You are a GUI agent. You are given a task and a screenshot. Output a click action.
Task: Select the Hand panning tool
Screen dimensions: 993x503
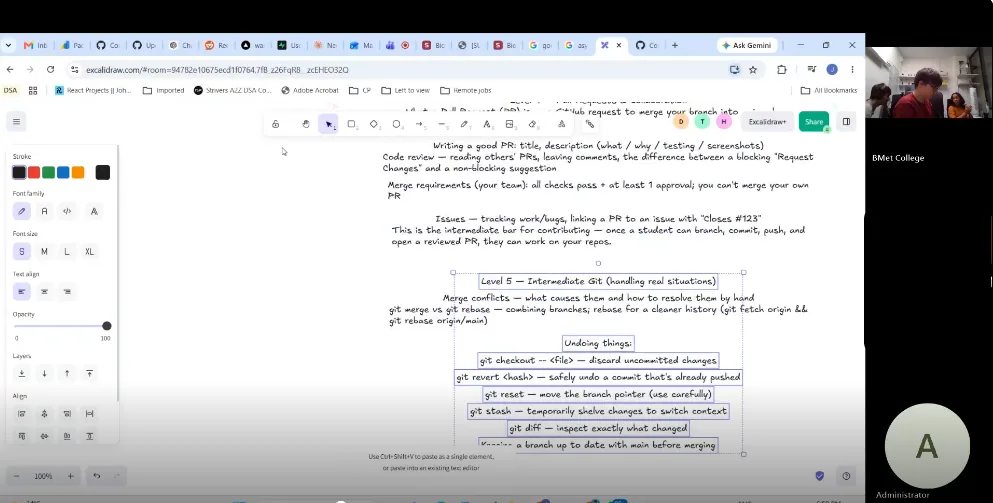[306, 124]
